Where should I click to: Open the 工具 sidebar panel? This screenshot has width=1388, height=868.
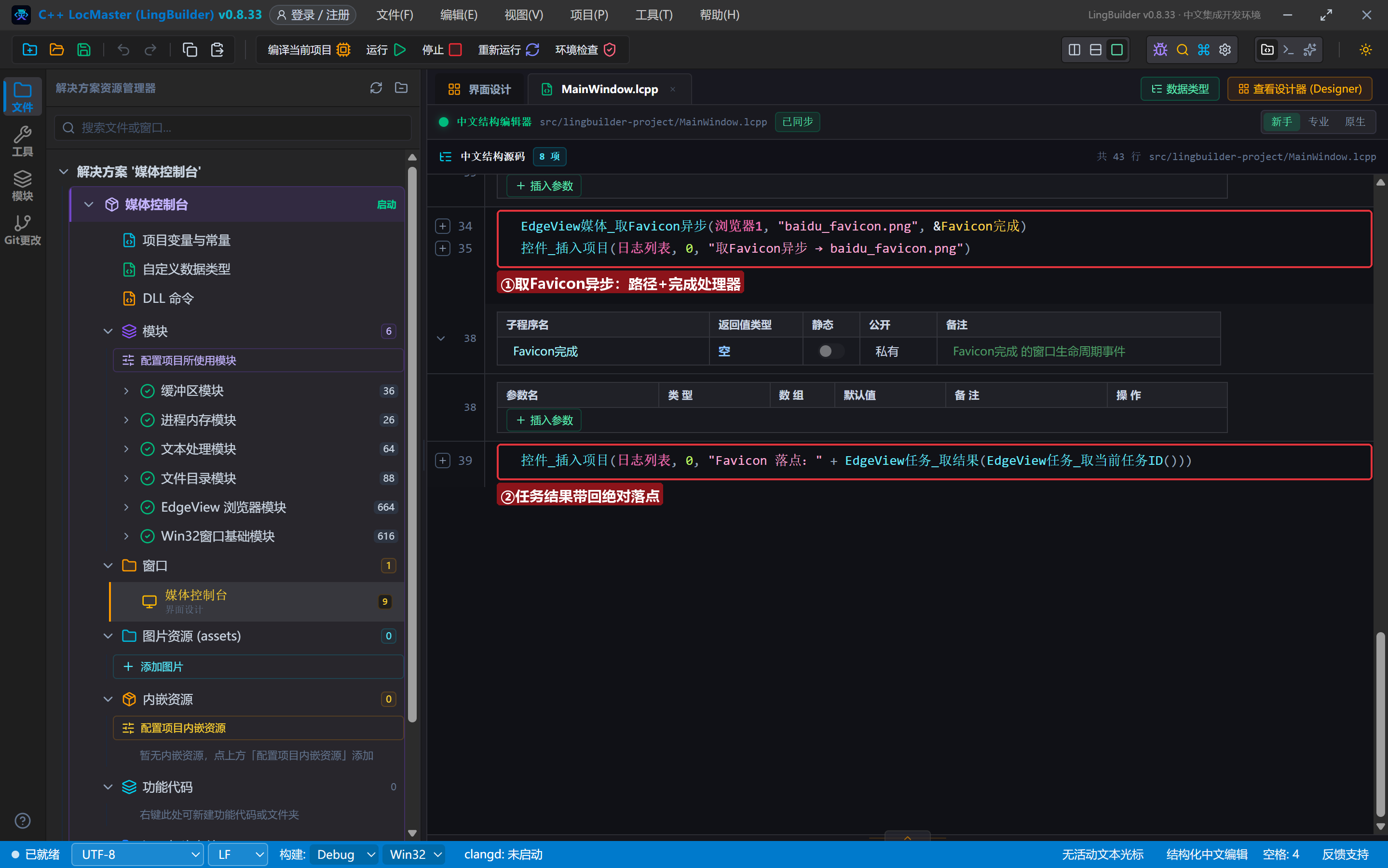(x=22, y=141)
